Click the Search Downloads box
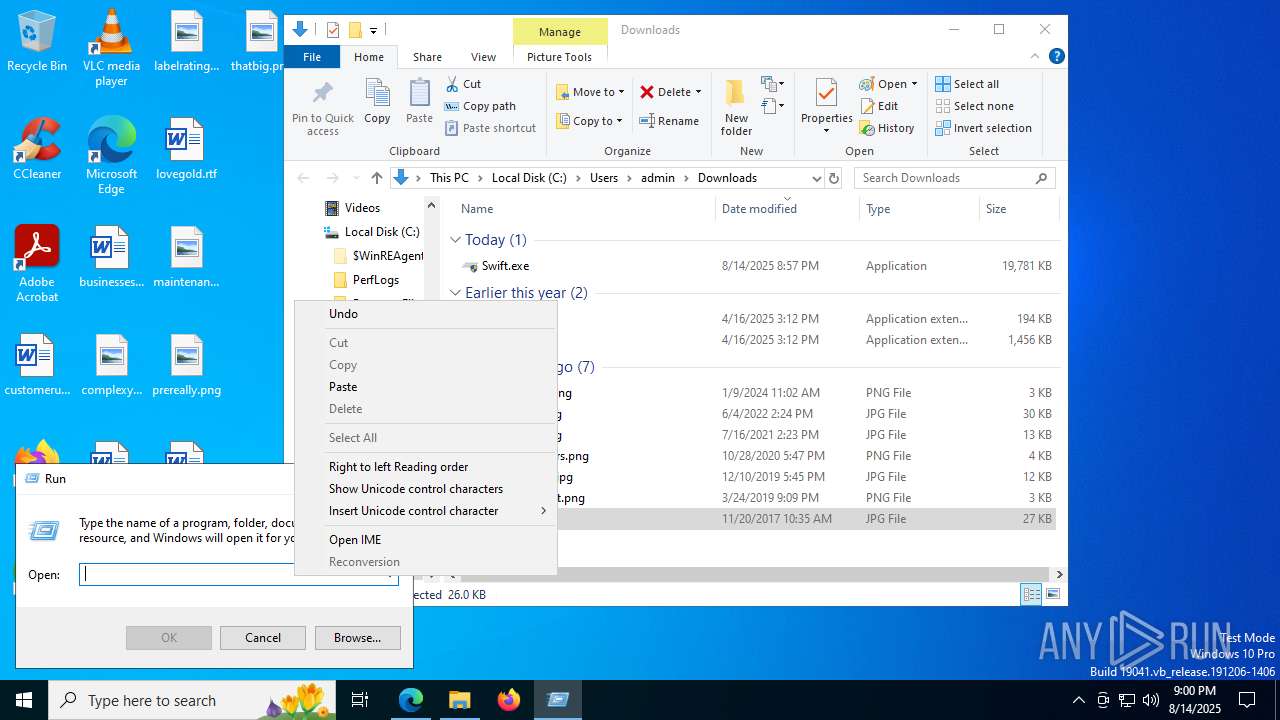The width and height of the screenshot is (1280, 720). pyautogui.click(x=954, y=178)
